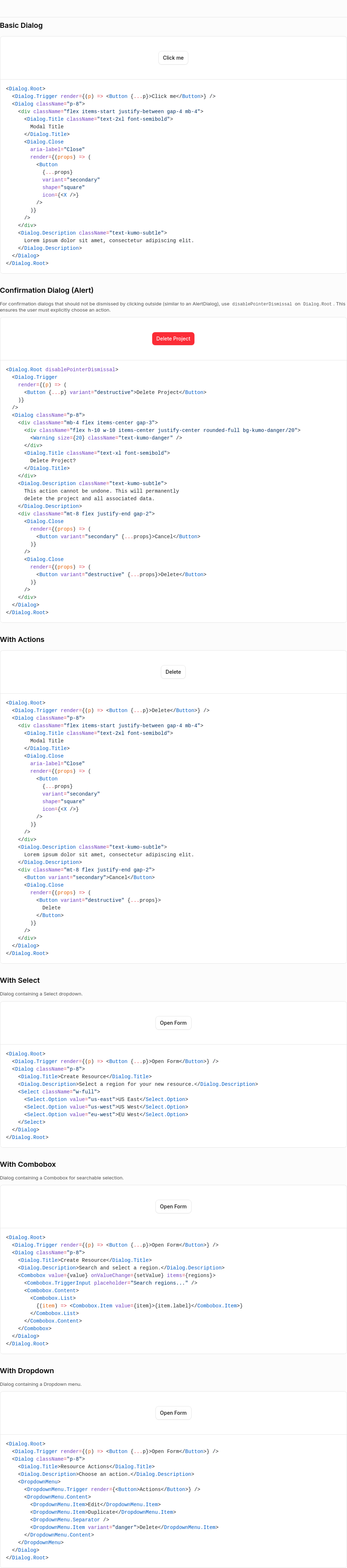
Task: Click "Select a region for your new resource" line
Action: tap(138, 1084)
